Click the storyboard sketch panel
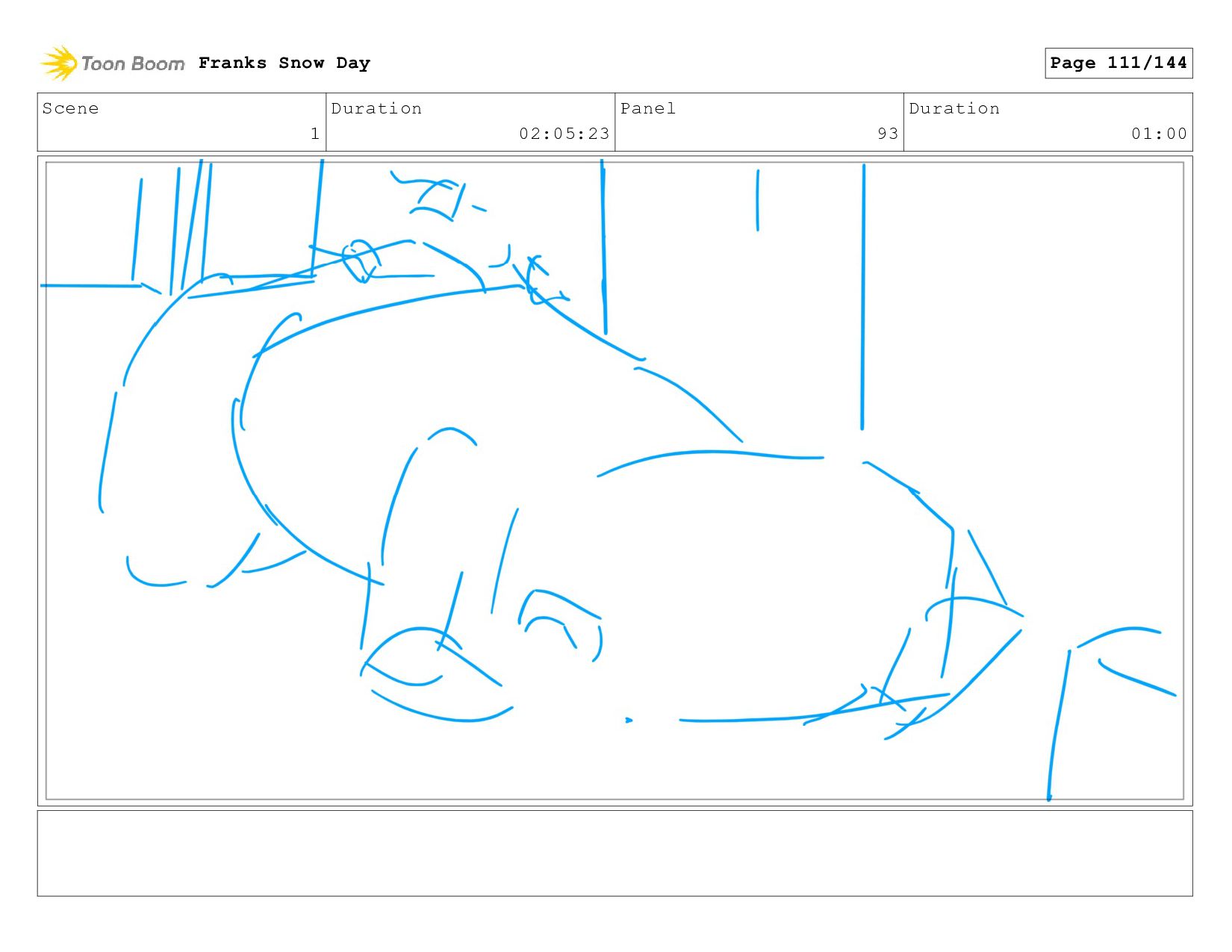Screen dimensions: 1232x952 [x=615, y=481]
